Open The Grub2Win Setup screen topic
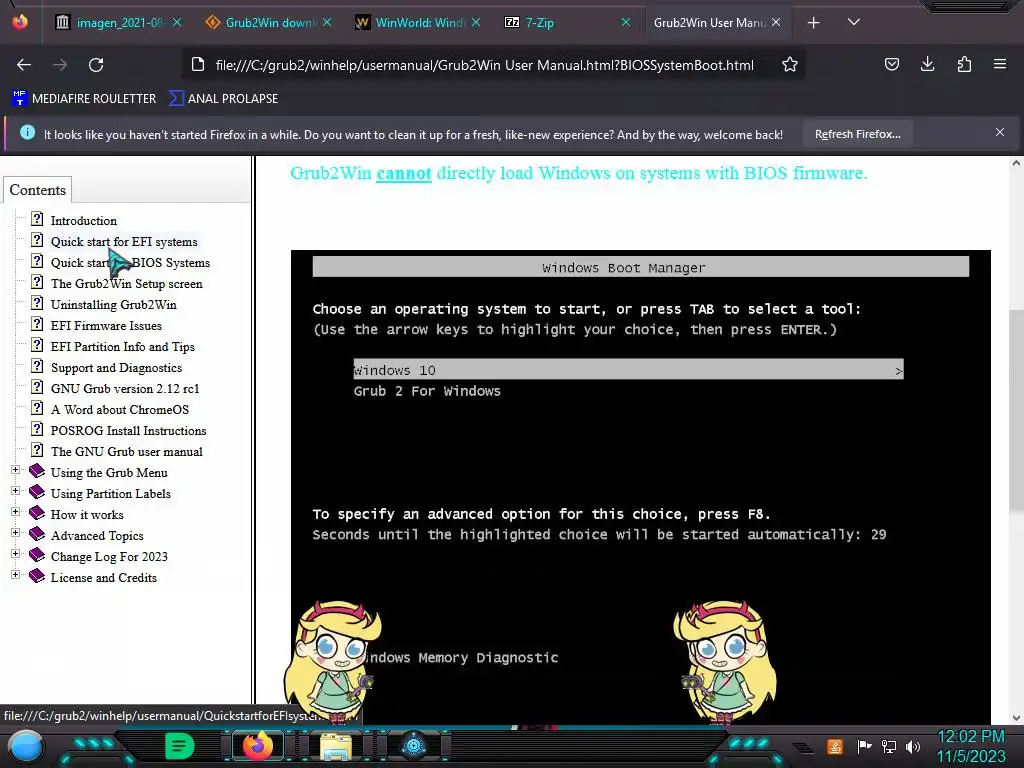 pos(127,283)
